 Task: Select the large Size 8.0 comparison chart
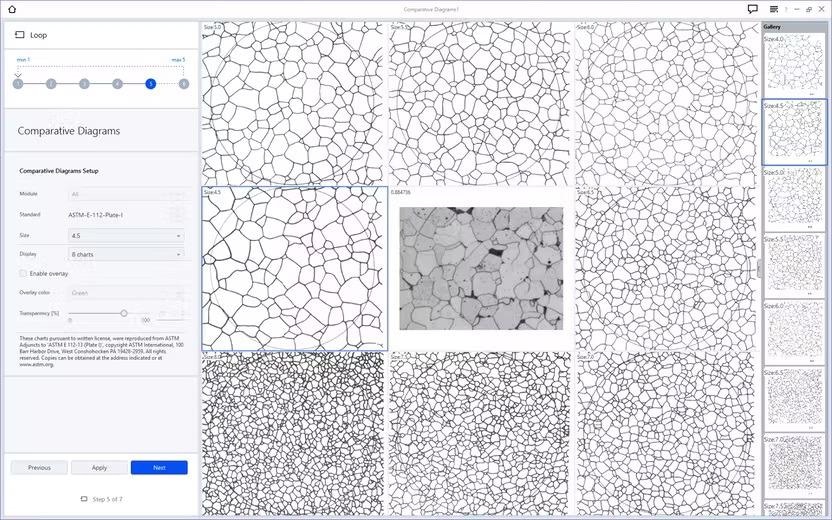pyautogui.click(x=293, y=434)
